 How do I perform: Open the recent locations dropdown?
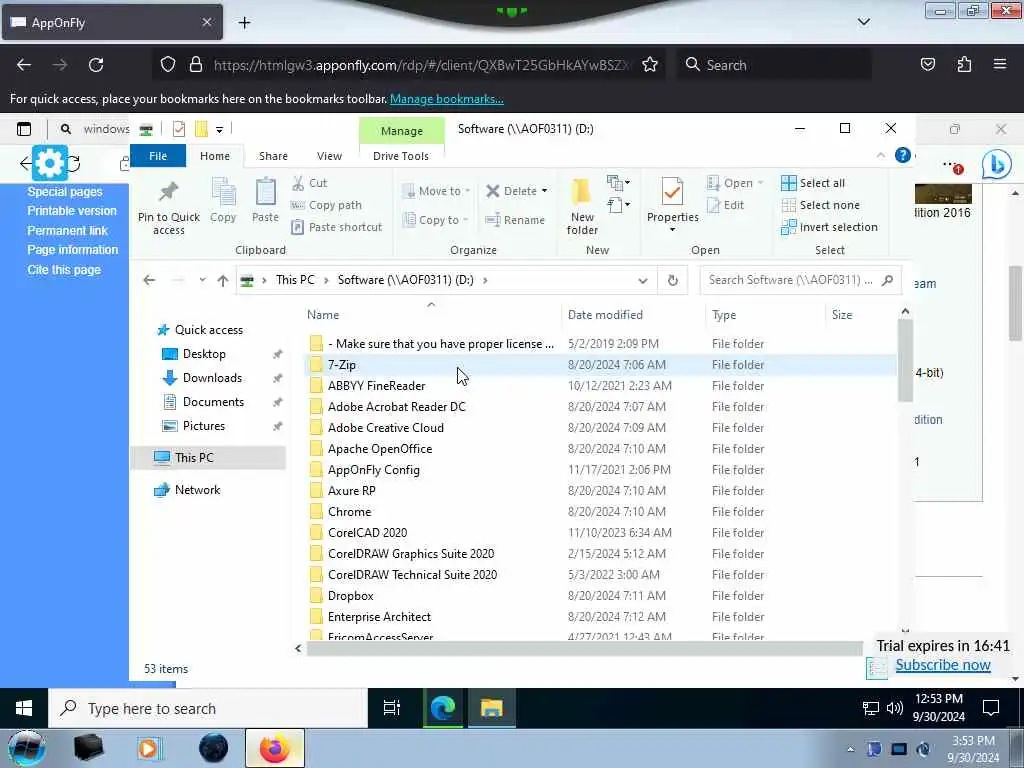click(x=202, y=280)
